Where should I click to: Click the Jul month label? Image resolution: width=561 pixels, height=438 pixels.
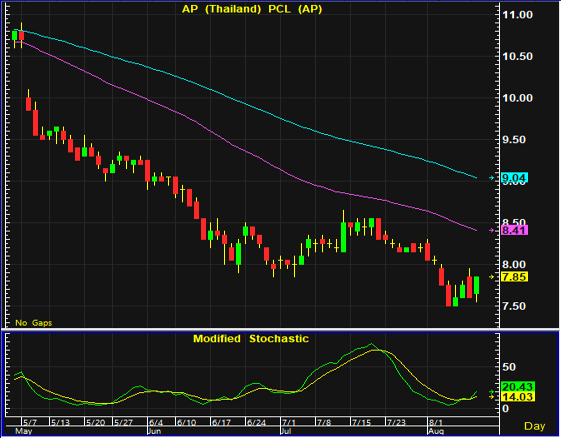tap(285, 431)
